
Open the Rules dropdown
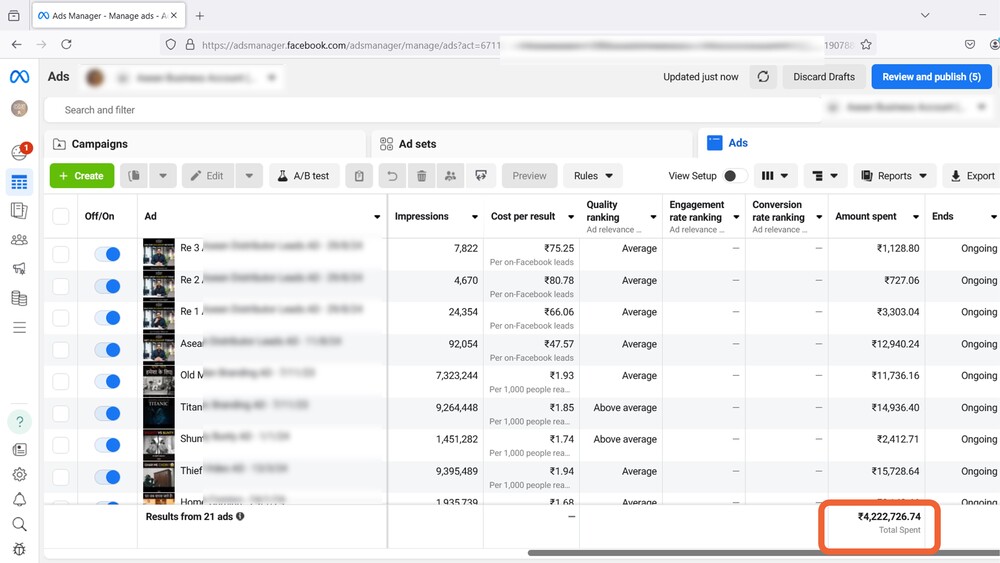pyautogui.click(x=592, y=176)
